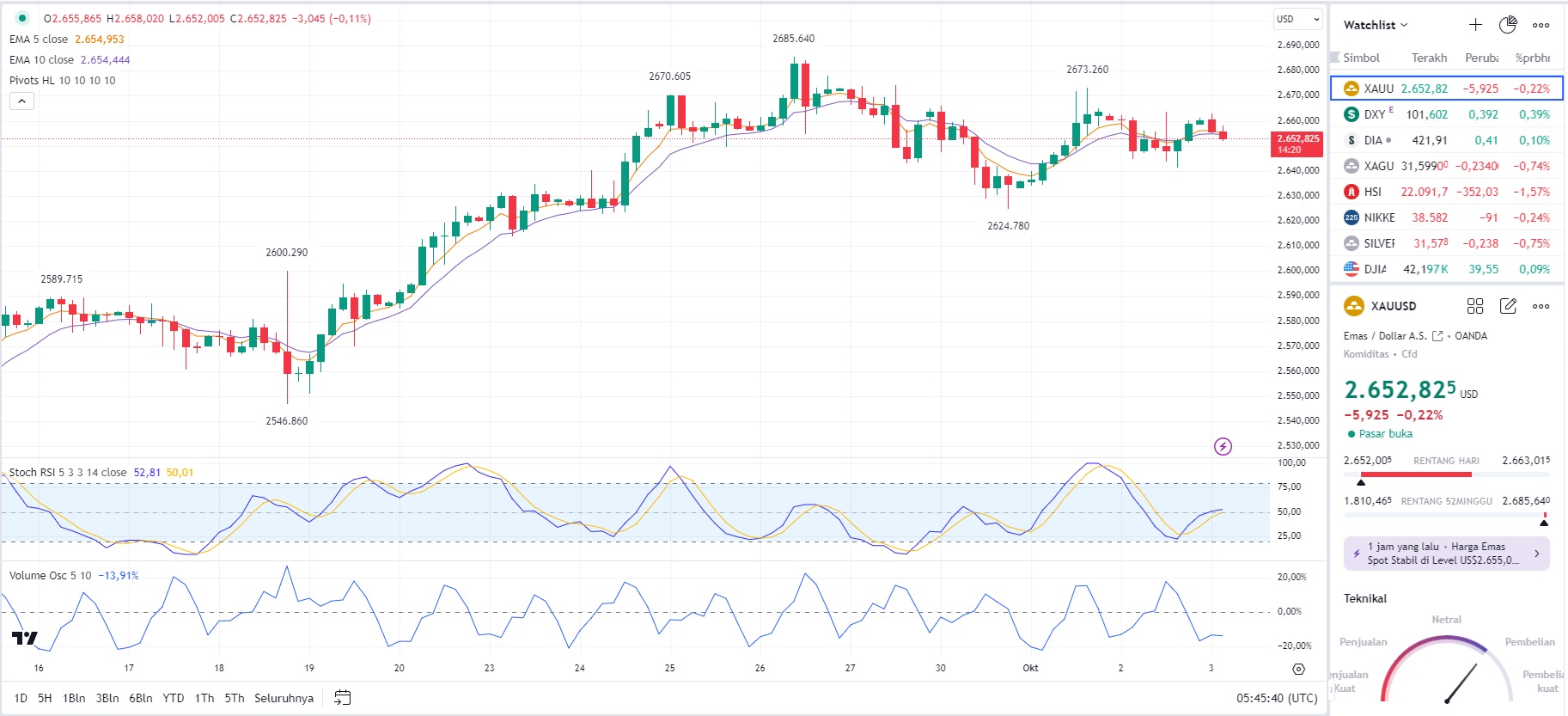The image size is (1568, 716).
Task: Expand the Watchlist name dropdown
Action: [x=1372, y=25]
